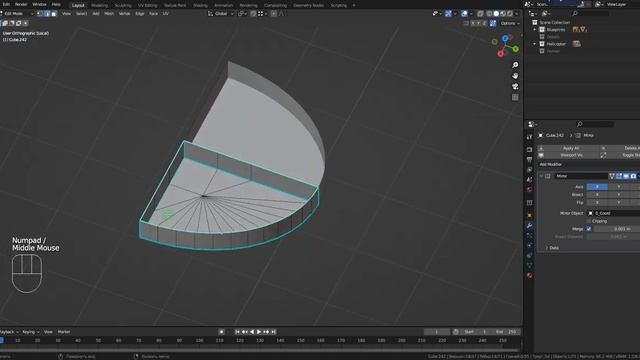Expand the Blueprints collection
The height and width of the screenshot is (360, 640).
point(535,30)
